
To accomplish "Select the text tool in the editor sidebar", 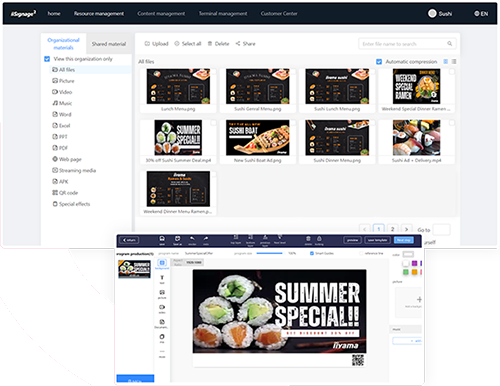I will coord(162,279).
